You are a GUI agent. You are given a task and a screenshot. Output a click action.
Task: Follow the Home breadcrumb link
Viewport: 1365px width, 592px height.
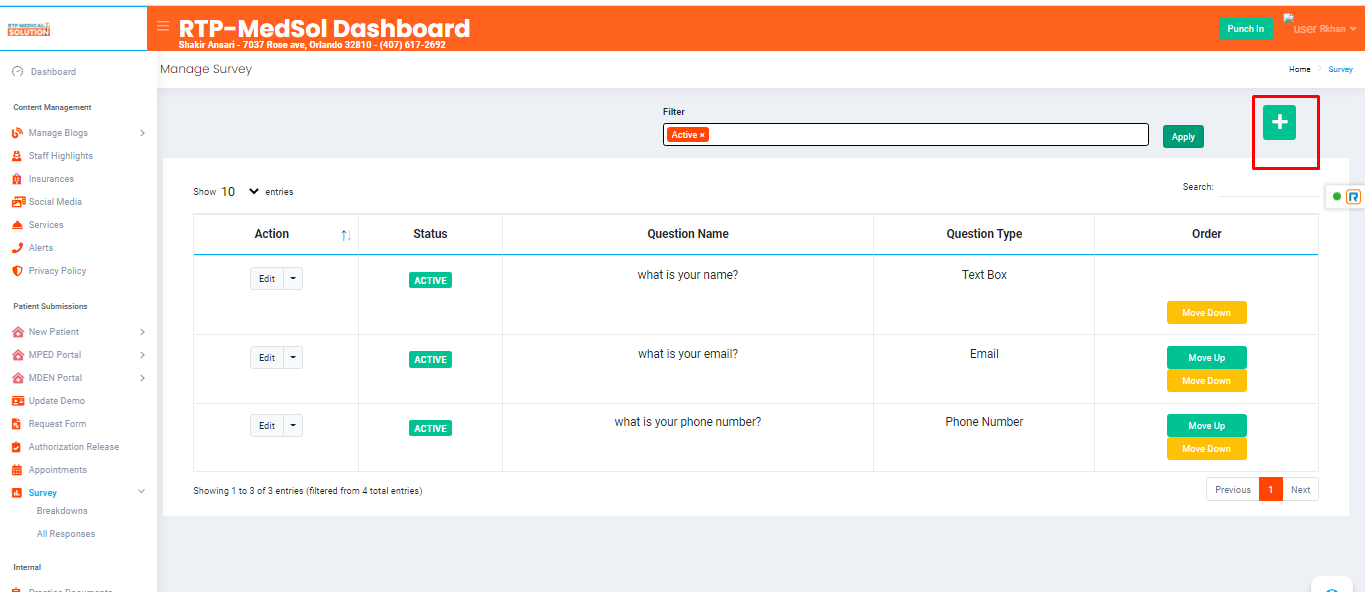[x=1299, y=70]
